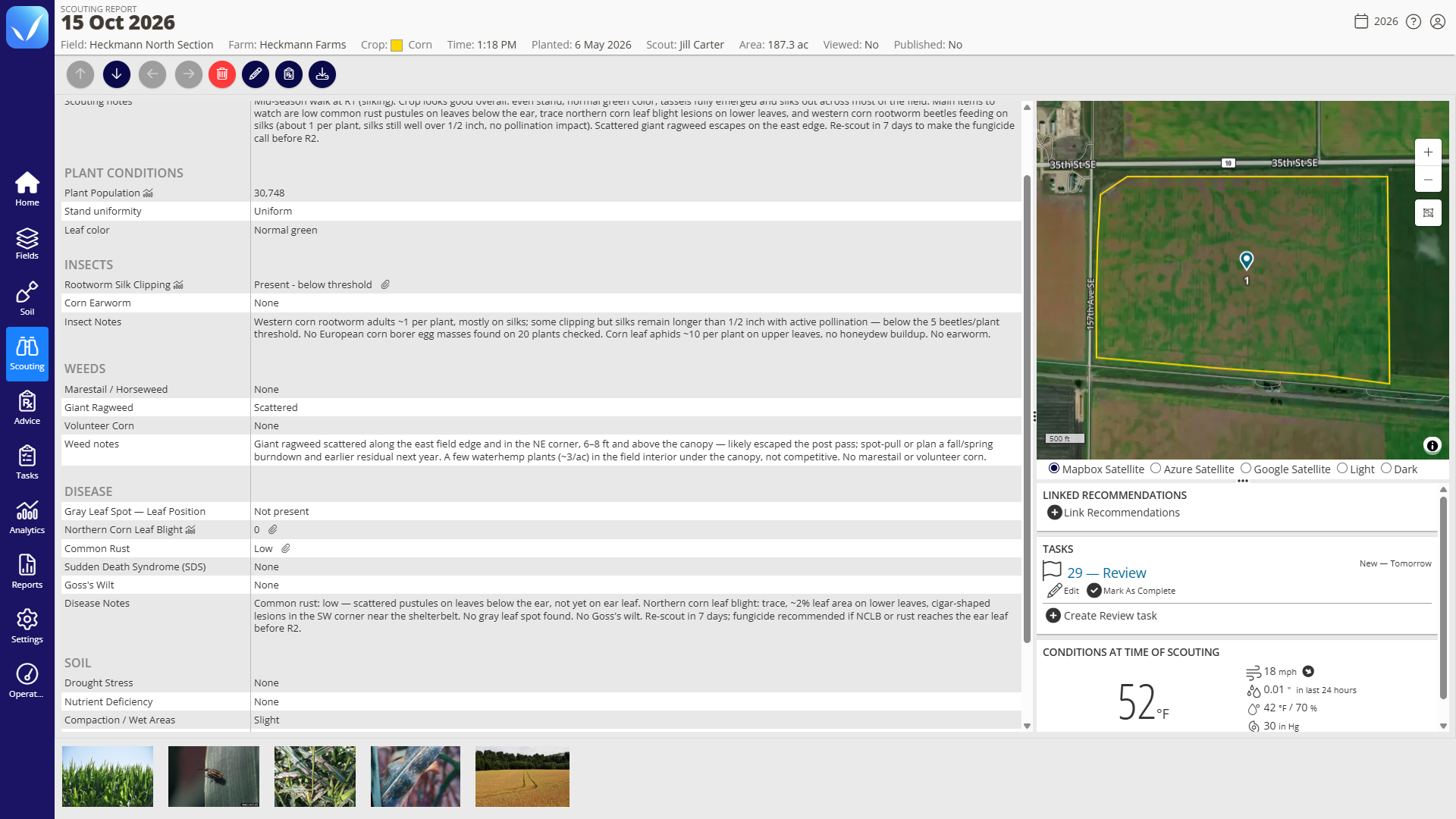
Task: Click Create Review task
Action: point(1102,616)
